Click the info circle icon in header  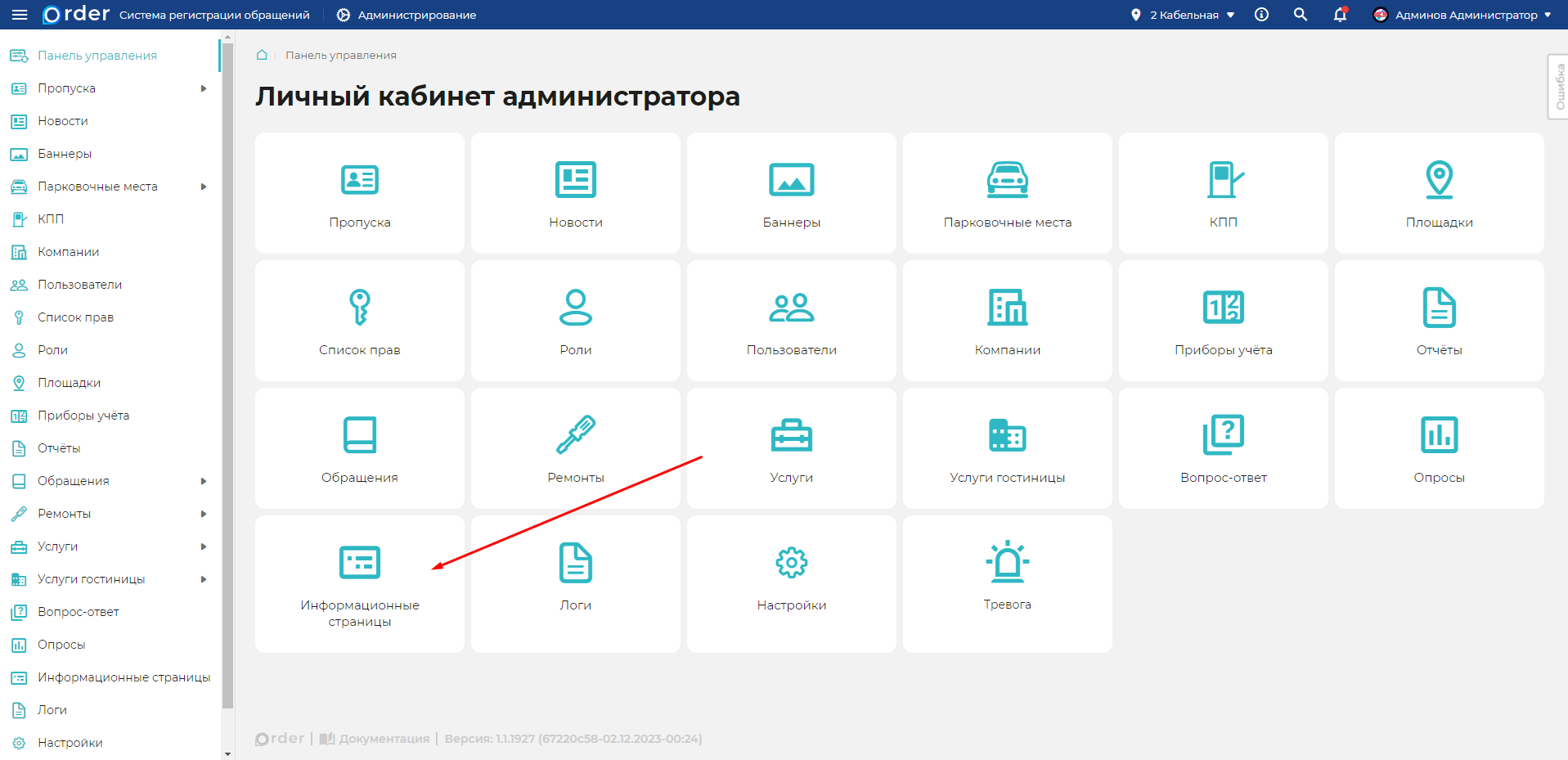(1262, 15)
